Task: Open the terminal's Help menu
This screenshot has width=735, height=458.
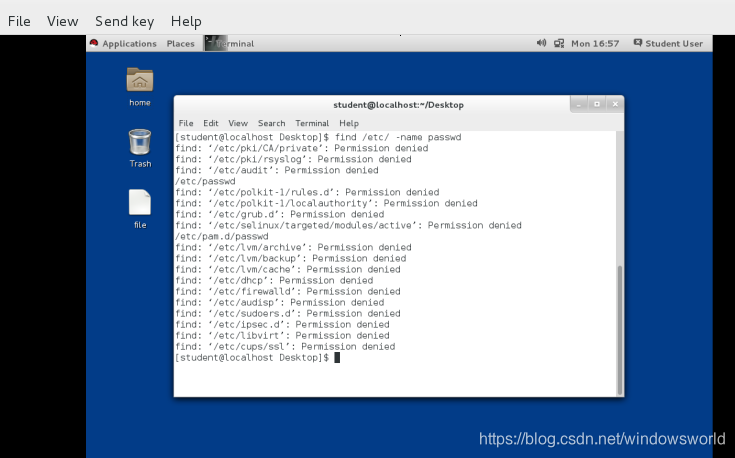Action: pyautogui.click(x=349, y=123)
